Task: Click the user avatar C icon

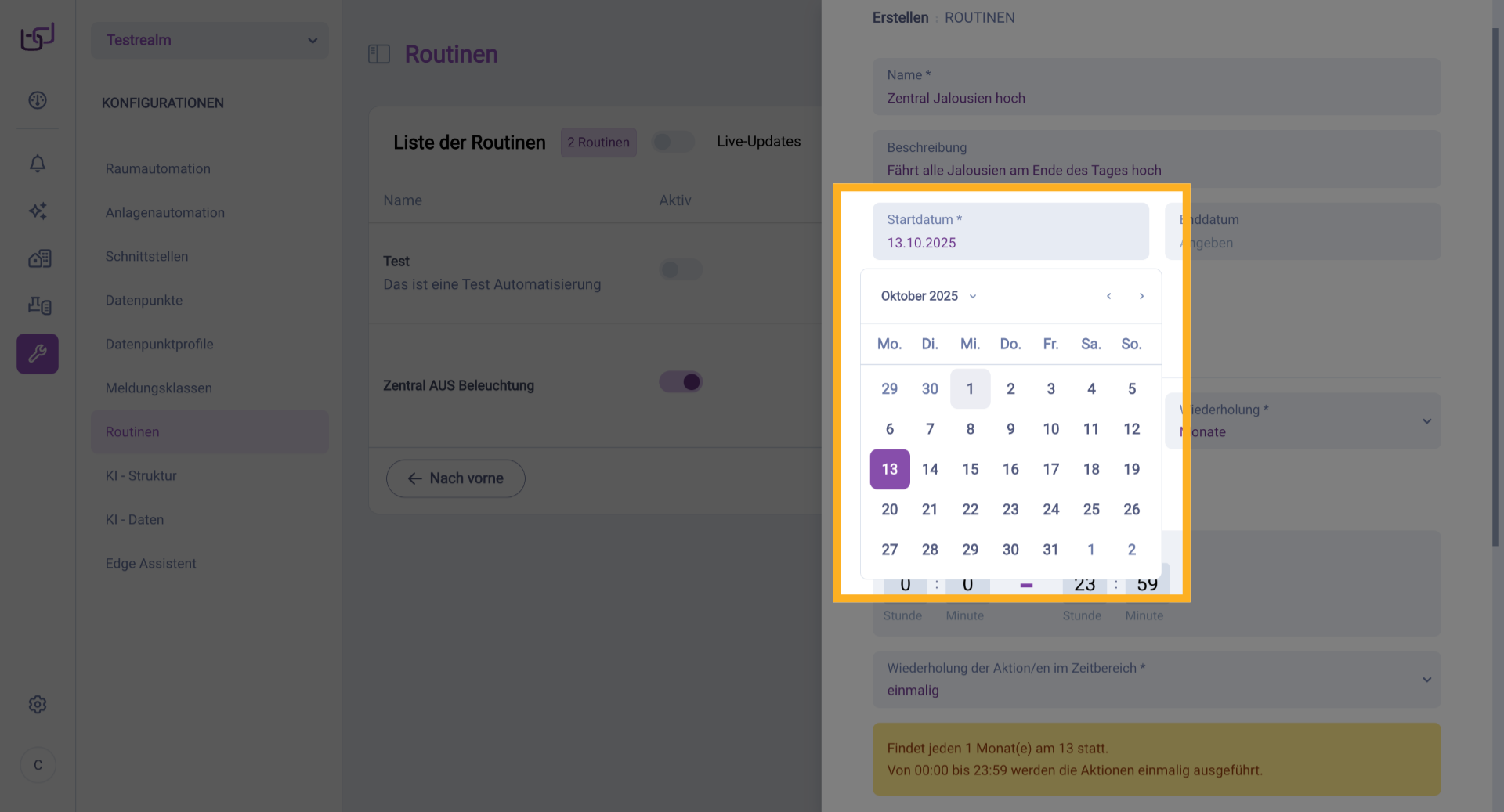Action: pyautogui.click(x=38, y=765)
